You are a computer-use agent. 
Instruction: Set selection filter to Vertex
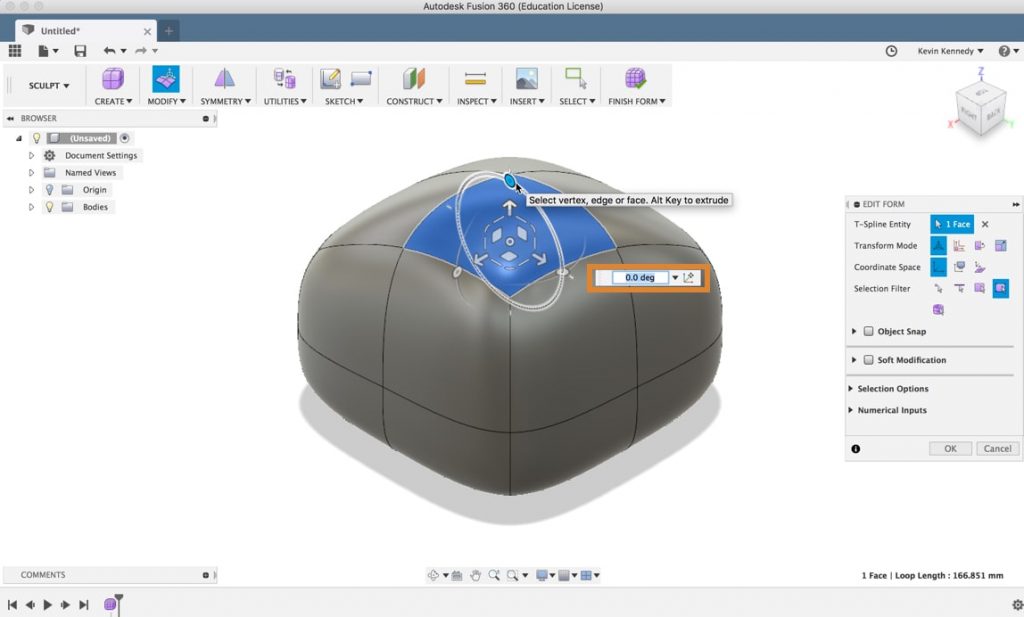coord(938,288)
